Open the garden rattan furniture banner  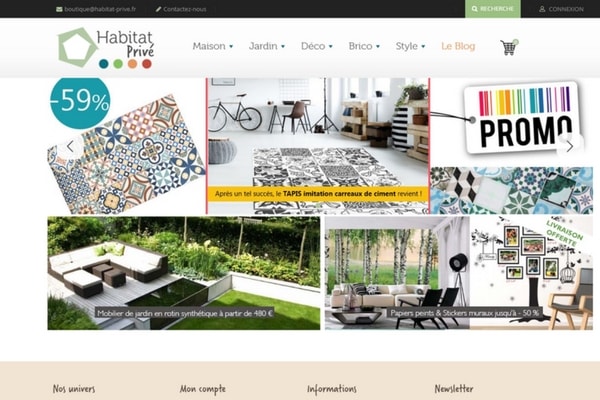184,273
